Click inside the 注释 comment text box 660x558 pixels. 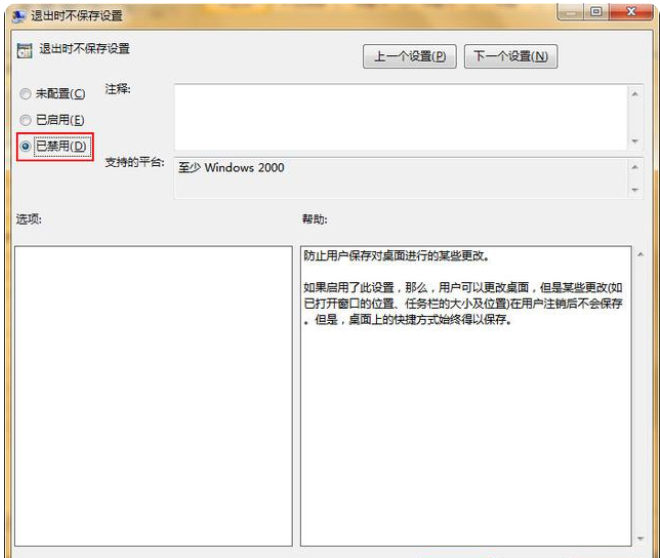(x=400, y=115)
